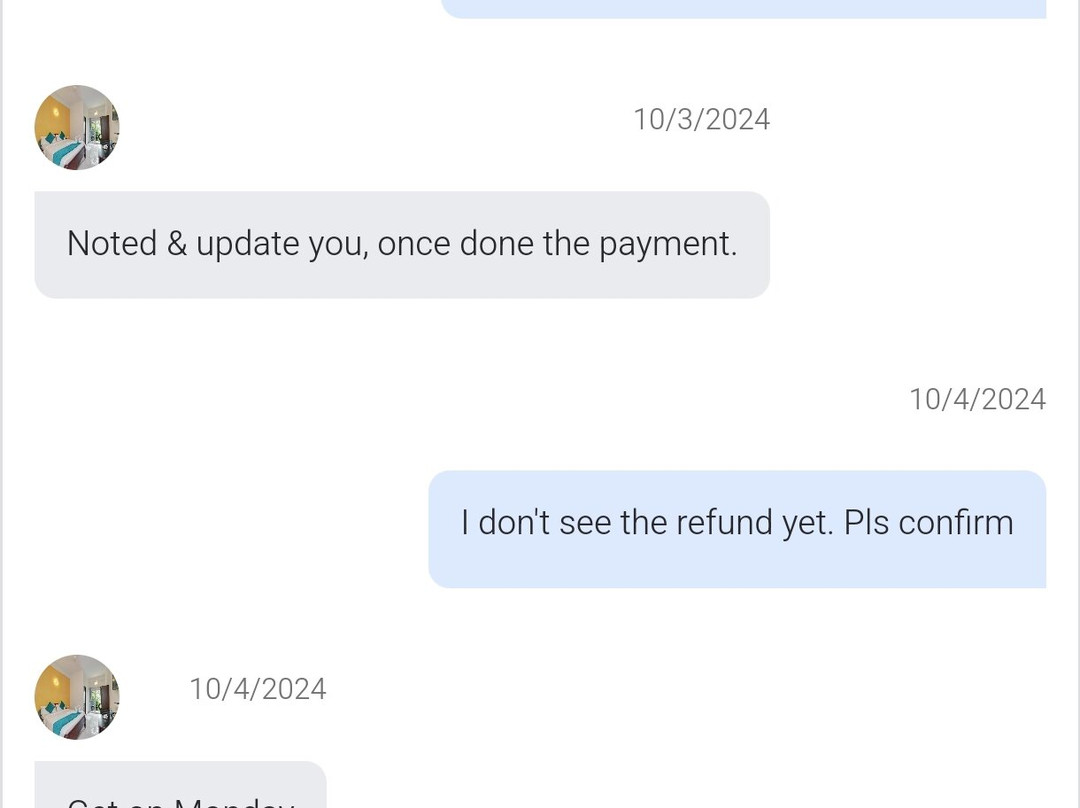1080x808 pixels.
Task: Click the word "payment" in the received message
Action: (x=667, y=245)
